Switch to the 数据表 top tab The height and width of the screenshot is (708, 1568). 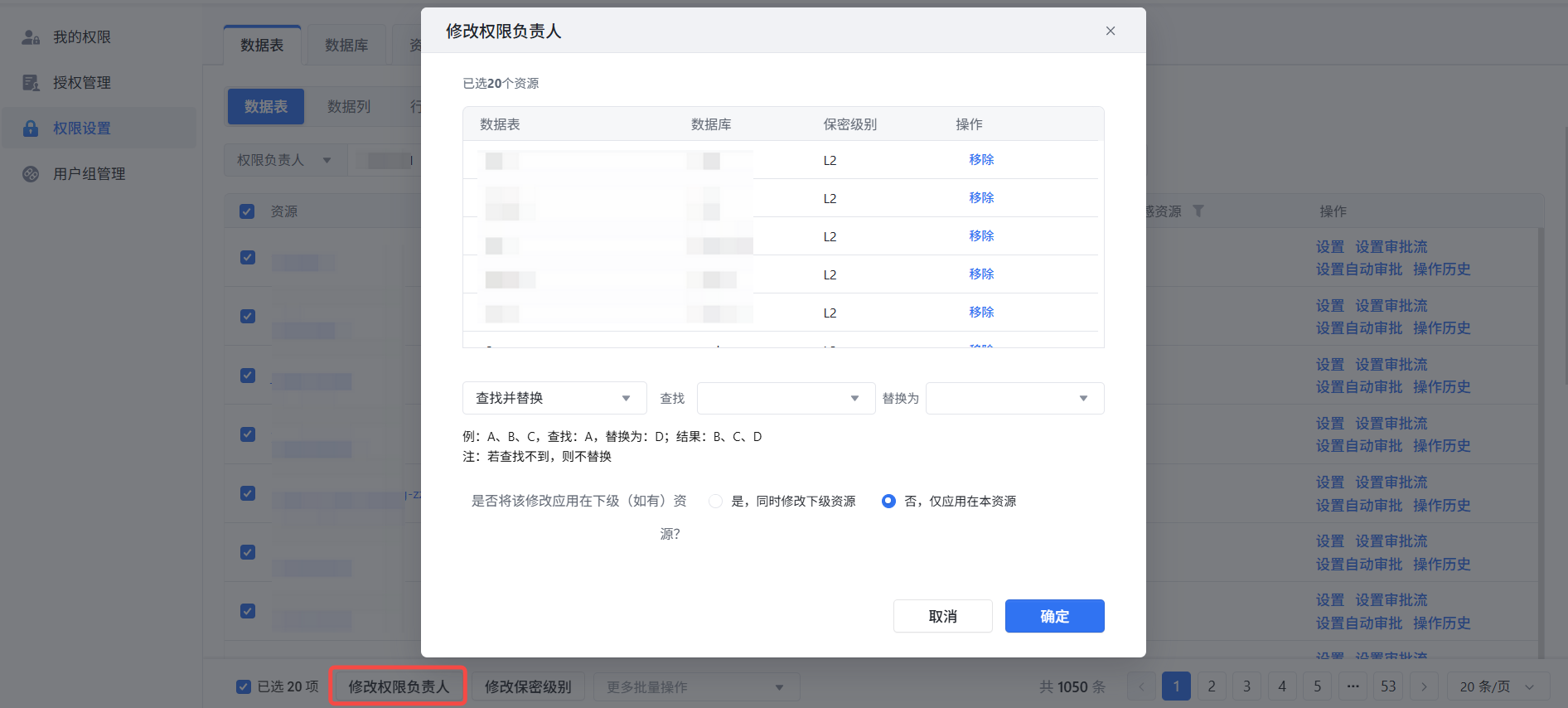(x=262, y=45)
